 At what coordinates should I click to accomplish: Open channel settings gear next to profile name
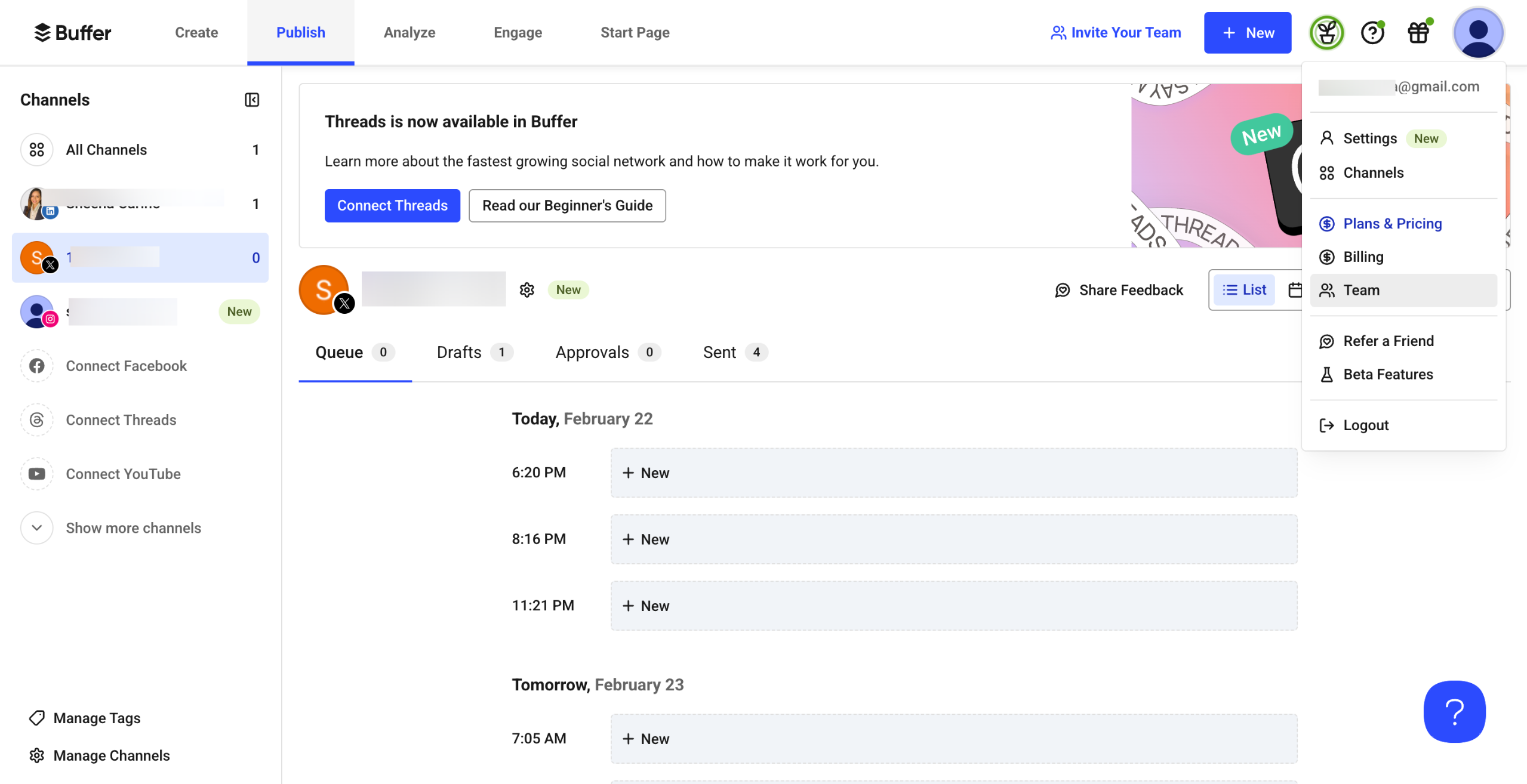(527, 290)
